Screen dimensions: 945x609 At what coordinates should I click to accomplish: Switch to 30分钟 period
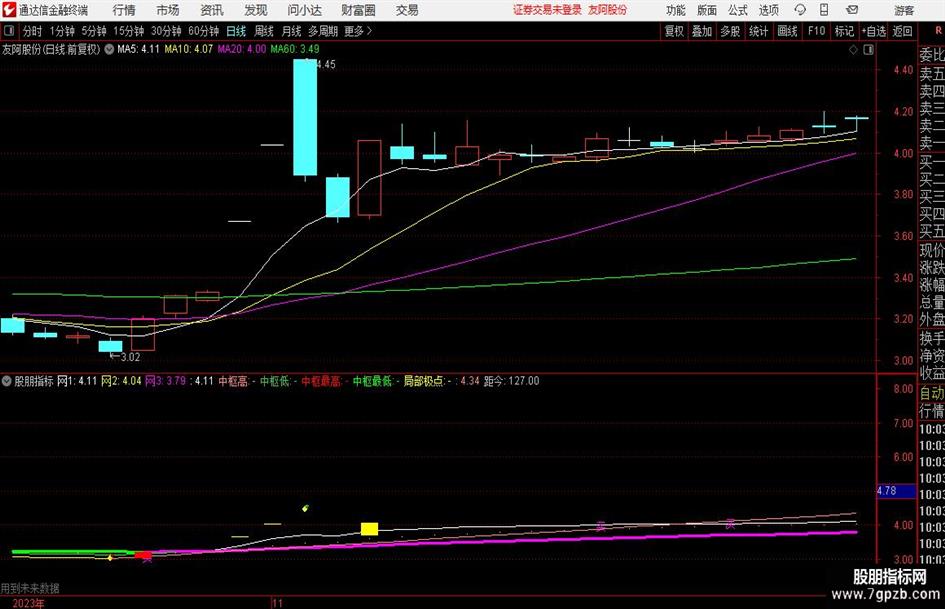coord(166,31)
